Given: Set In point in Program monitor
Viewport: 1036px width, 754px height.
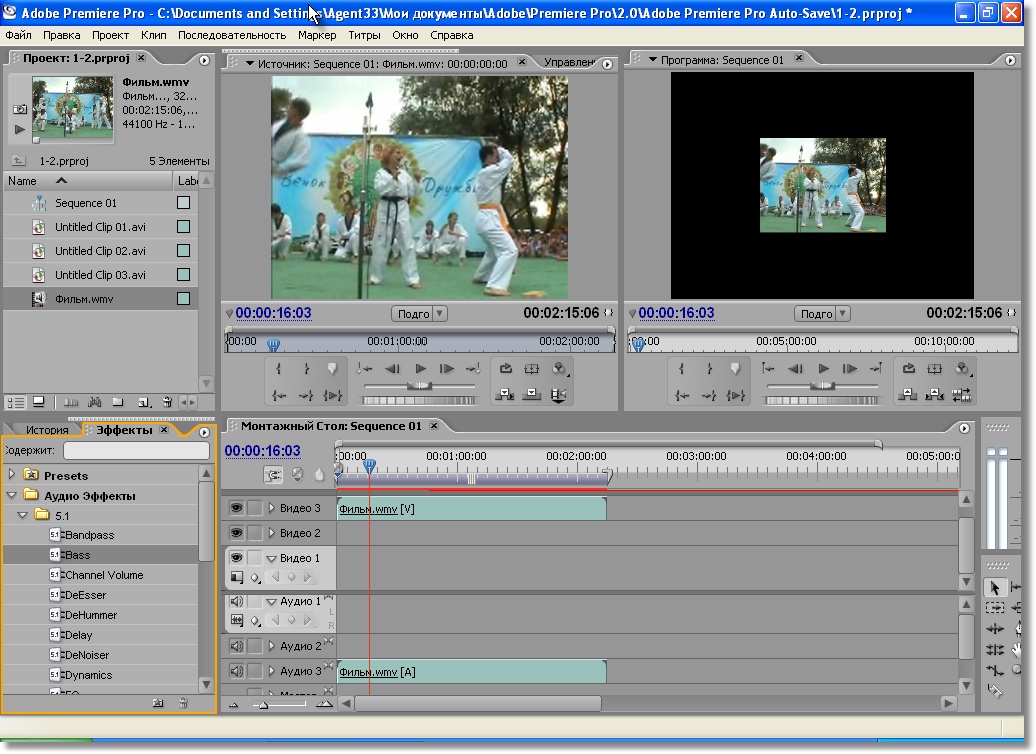Looking at the screenshot, I should click(x=681, y=369).
